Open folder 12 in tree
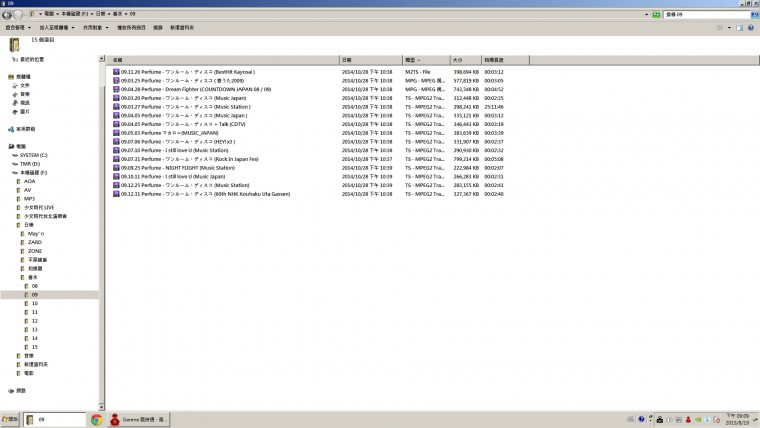Image resolution: width=760 pixels, height=428 pixels. point(34,321)
